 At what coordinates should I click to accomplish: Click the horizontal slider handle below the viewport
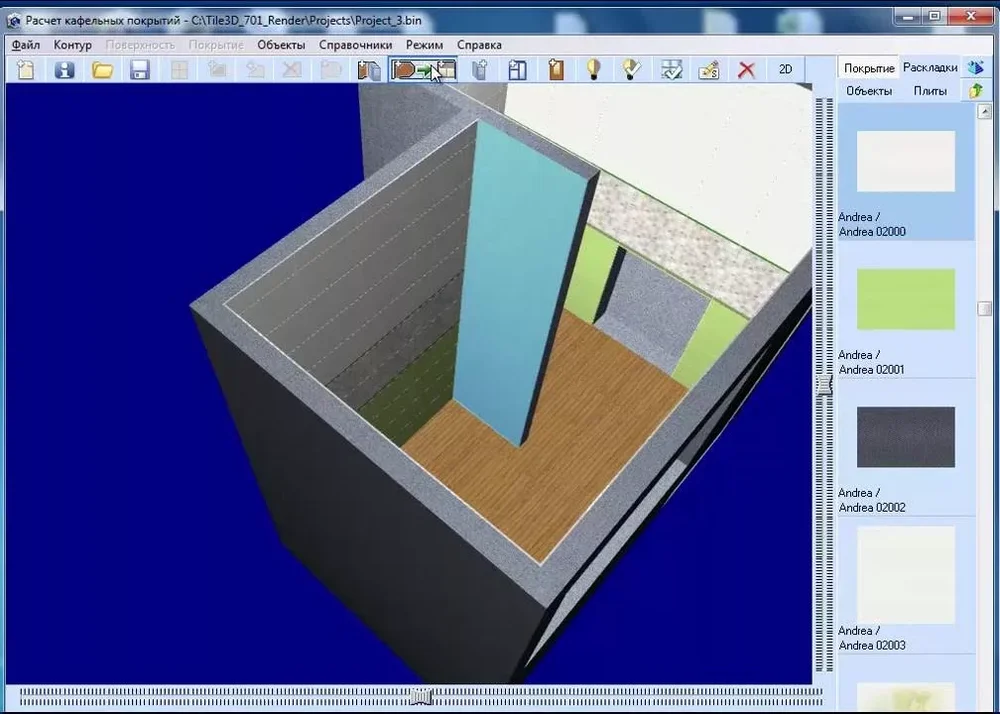coord(423,694)
